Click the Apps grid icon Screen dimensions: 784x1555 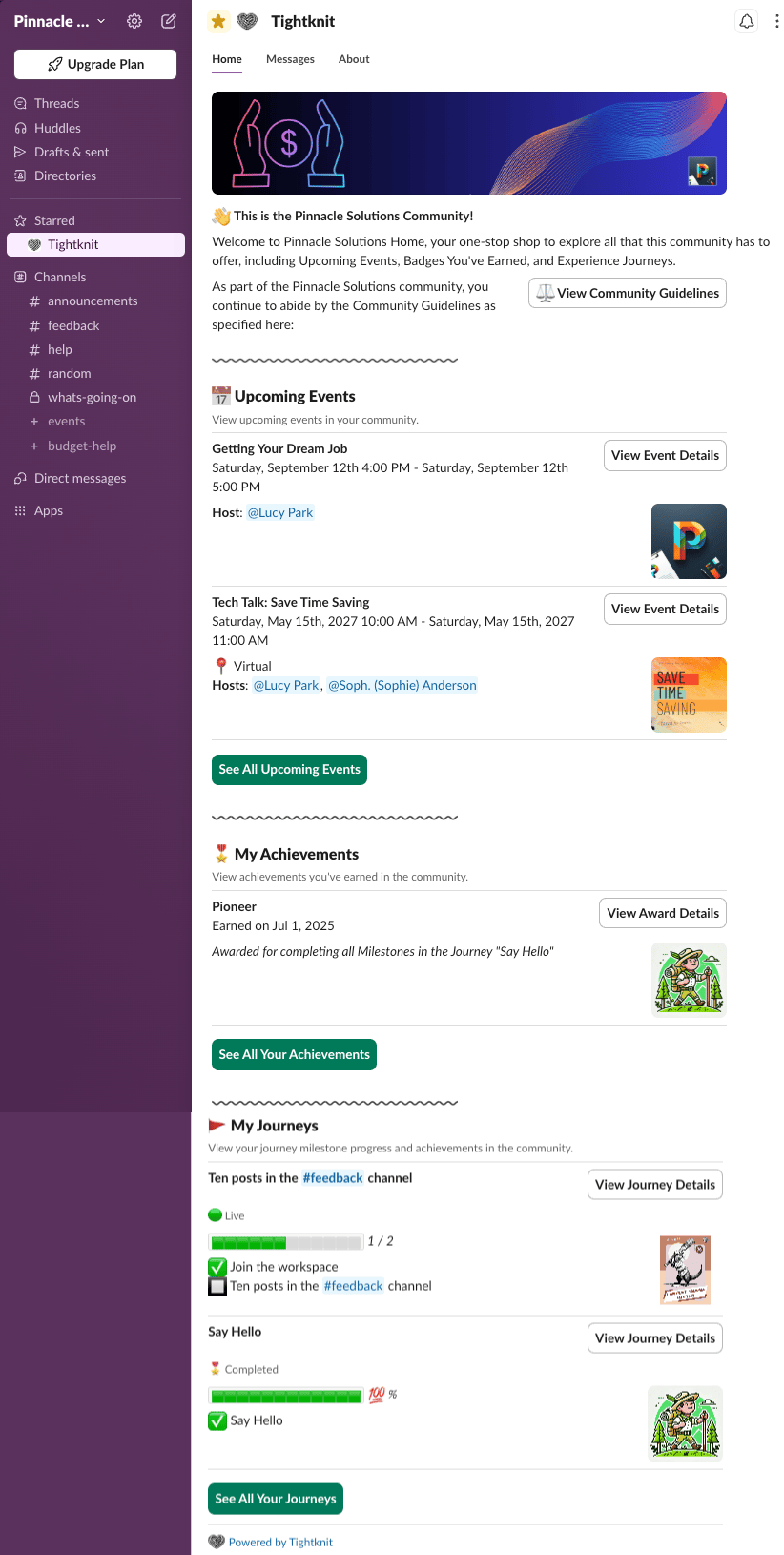20,510
